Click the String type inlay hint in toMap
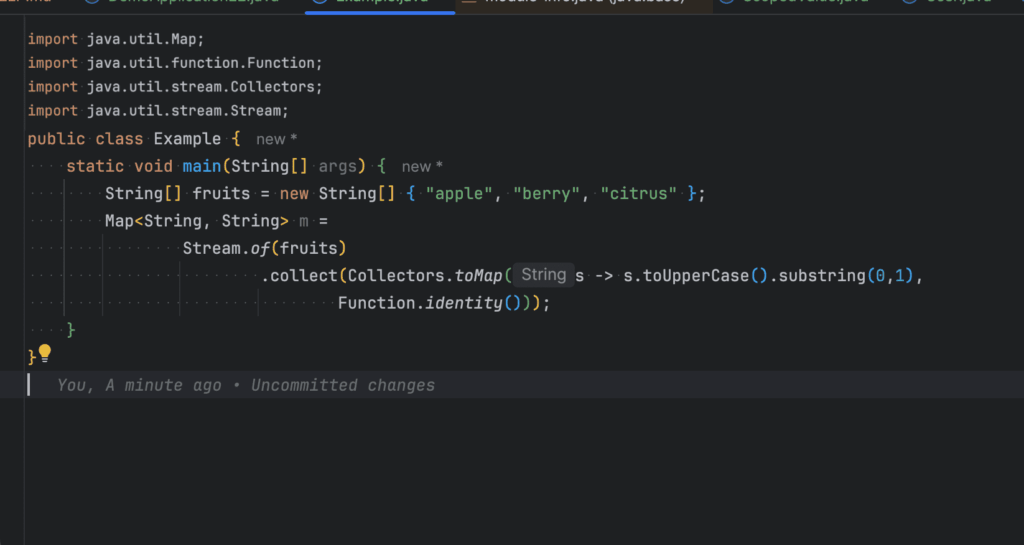1024x545 pixels. (543, 275)
